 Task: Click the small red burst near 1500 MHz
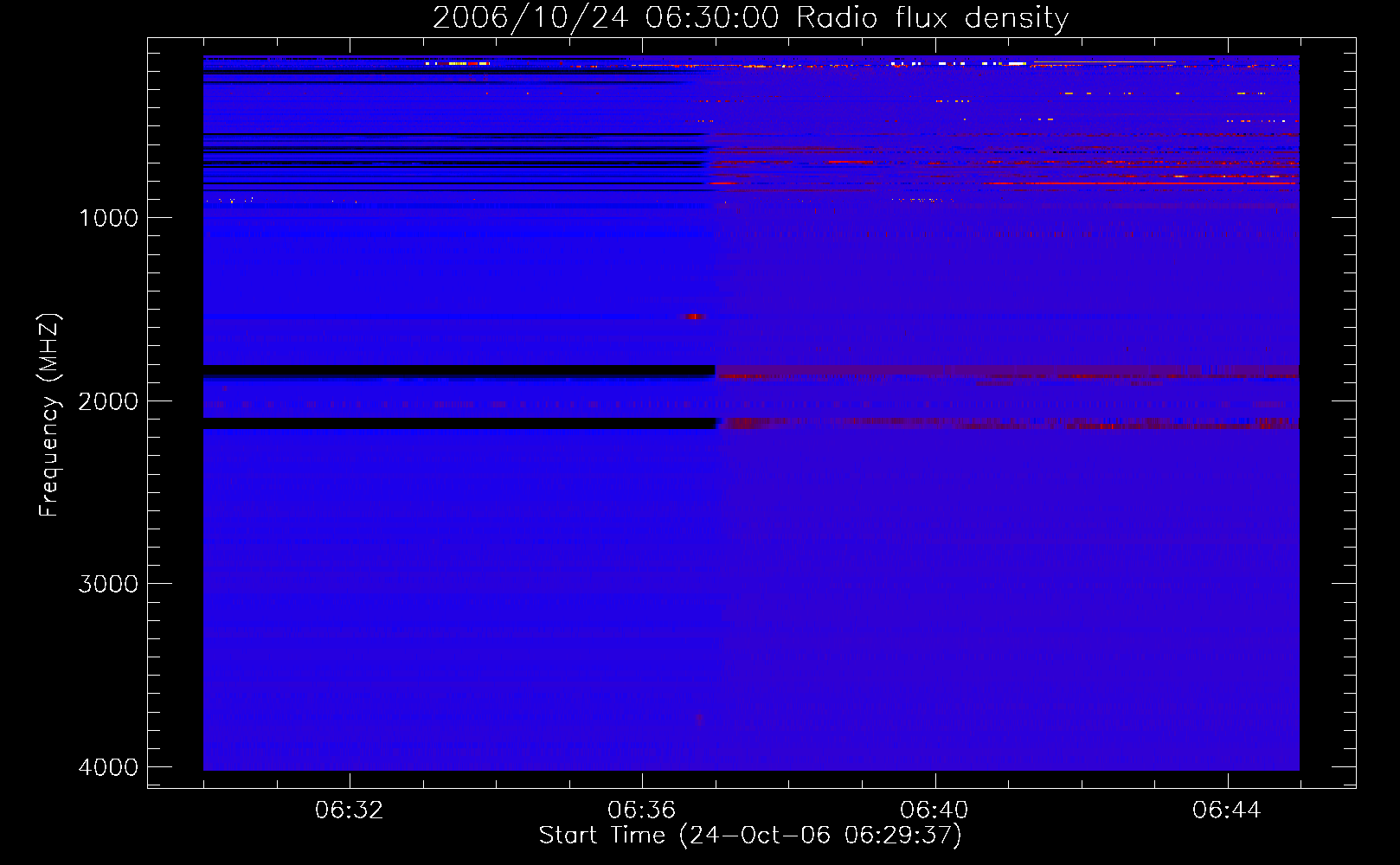[693, 317]
